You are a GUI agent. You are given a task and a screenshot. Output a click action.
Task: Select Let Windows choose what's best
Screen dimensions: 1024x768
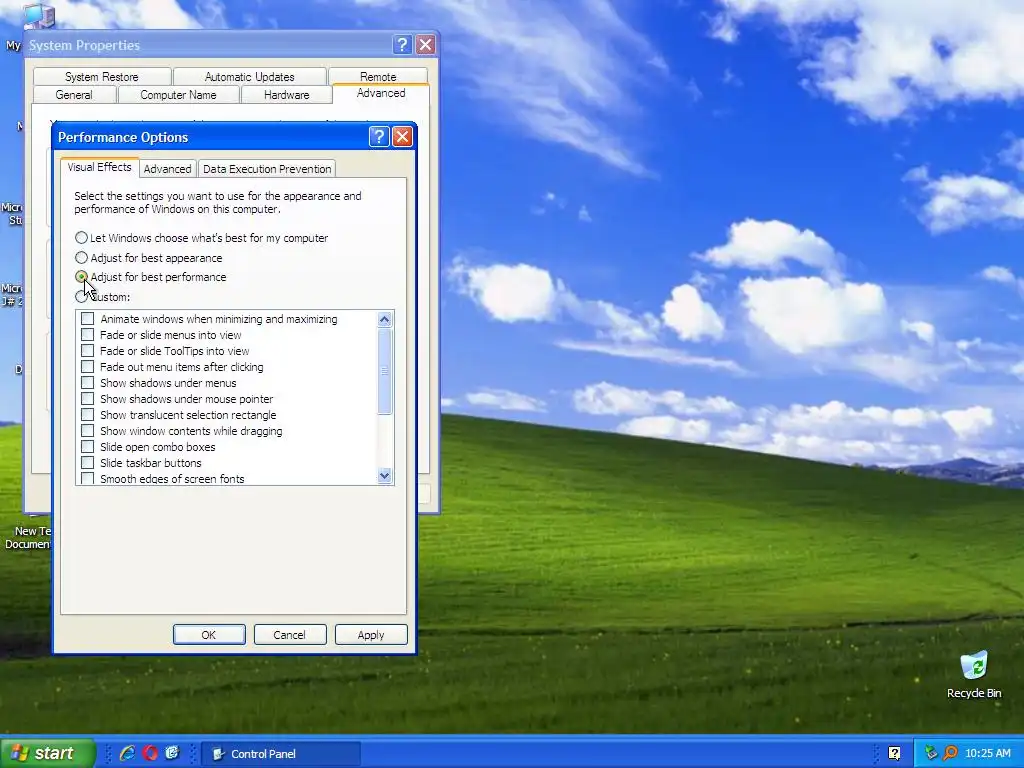click(201, 238)
